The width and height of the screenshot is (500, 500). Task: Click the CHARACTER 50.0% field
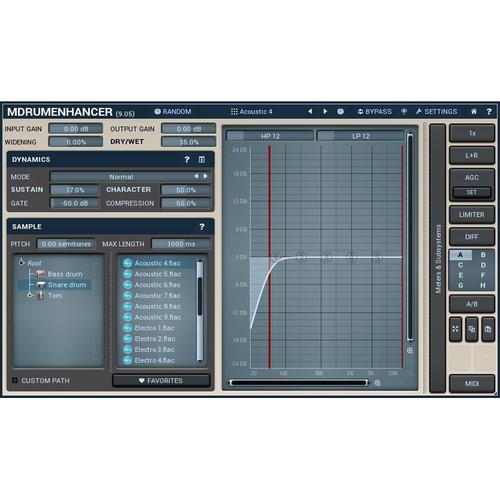(x=186, y=190)
